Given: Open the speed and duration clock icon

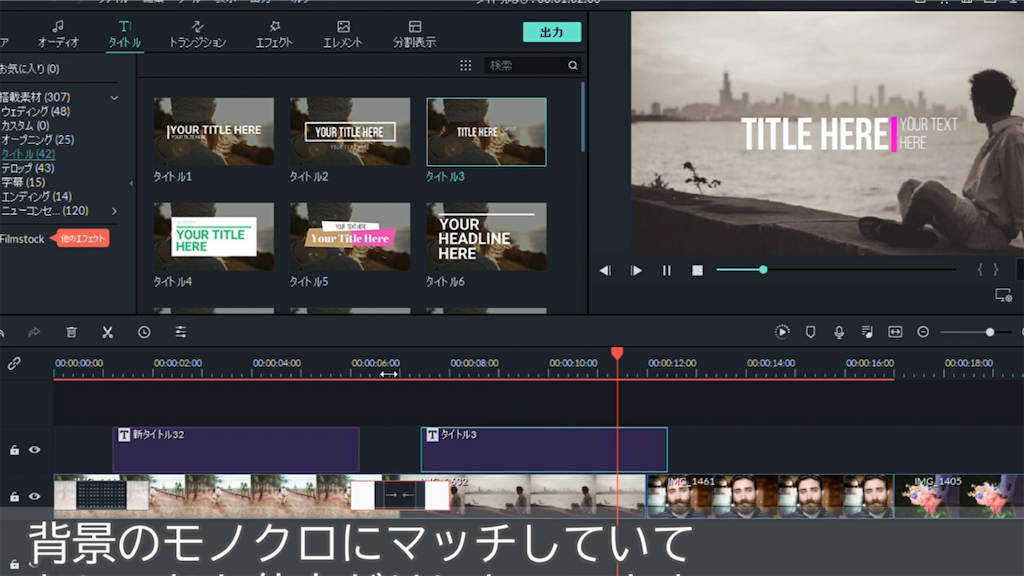Looking at the screenshot, I should tap(144, 332).
